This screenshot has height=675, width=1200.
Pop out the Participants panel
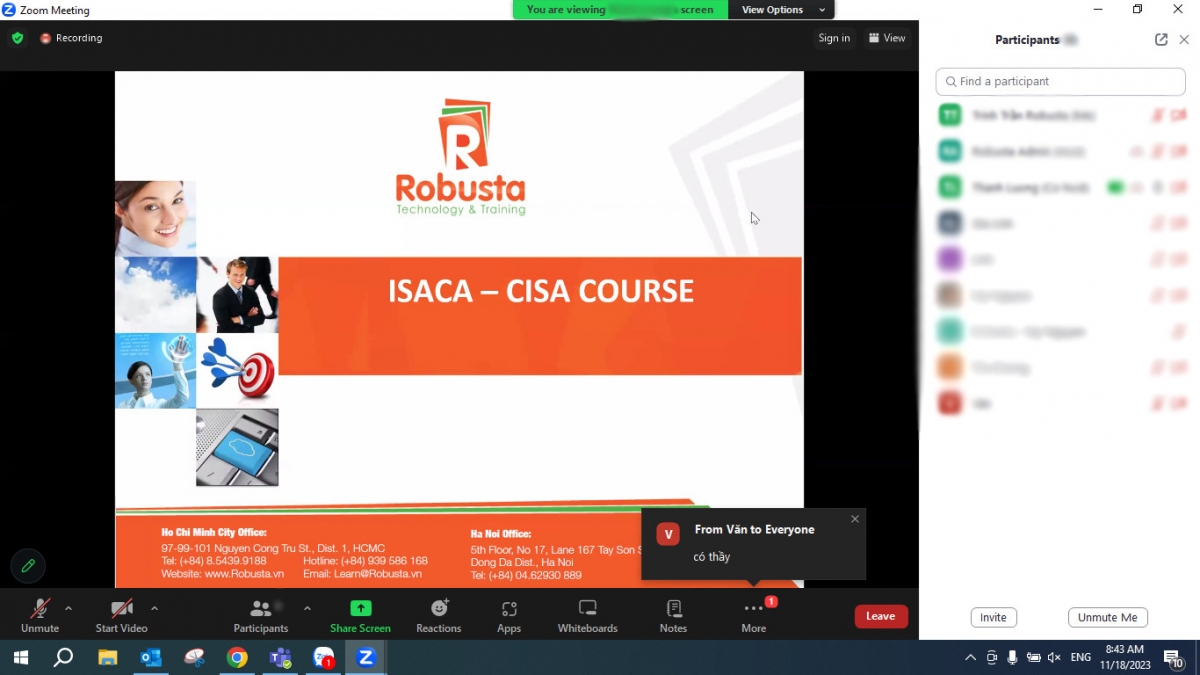click(1161, 40)
